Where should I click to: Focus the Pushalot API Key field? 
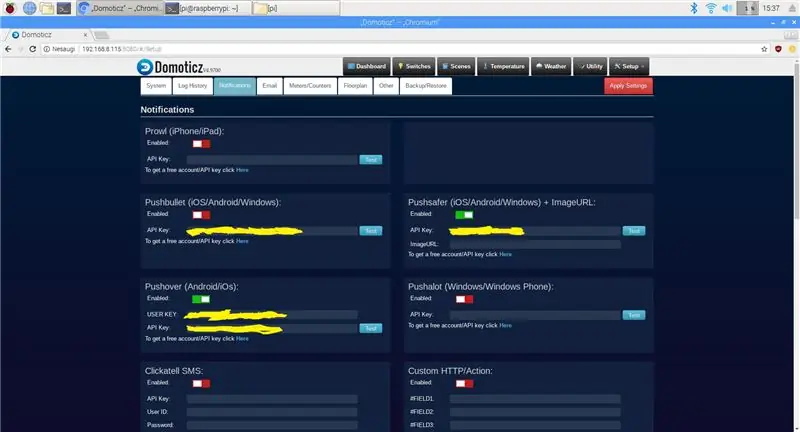(535, 315)
